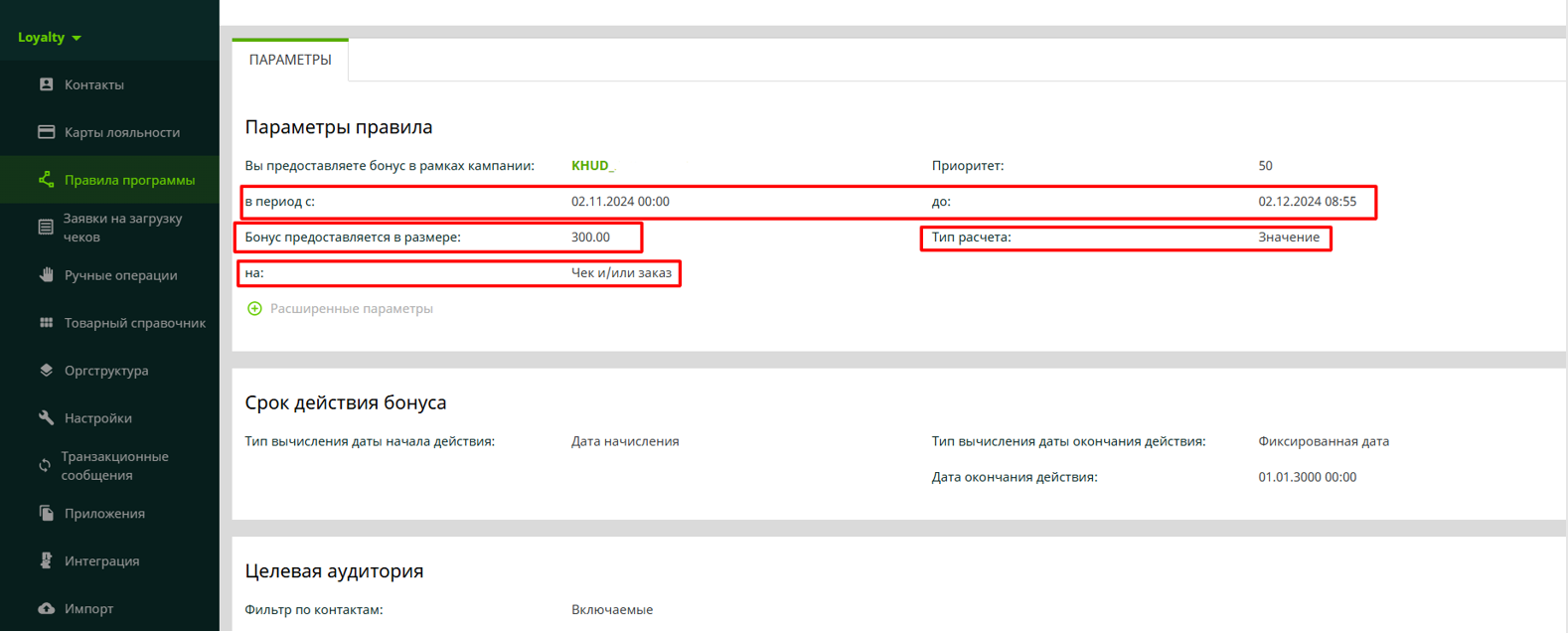Click the green plus icon for advanced parameters
Screen dimensions: 1568x633
click(254, 309)
